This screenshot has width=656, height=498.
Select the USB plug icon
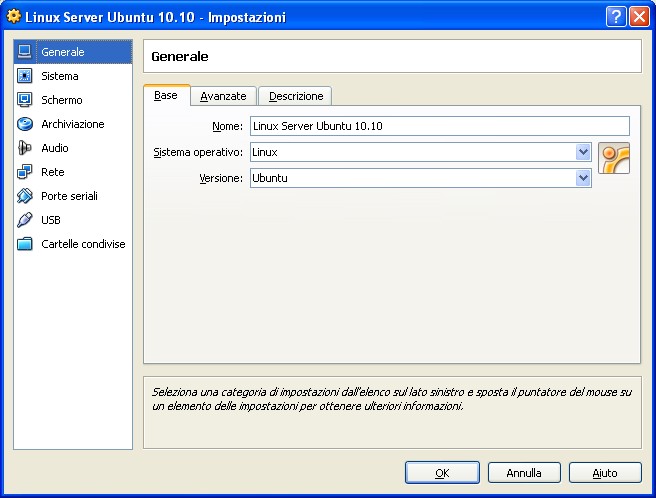click(25, 220)
